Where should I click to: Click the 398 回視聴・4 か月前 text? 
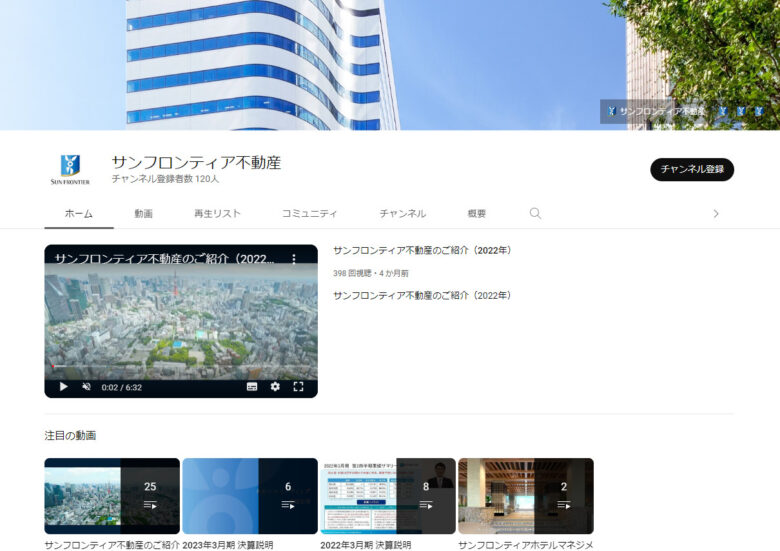[371, 273]
